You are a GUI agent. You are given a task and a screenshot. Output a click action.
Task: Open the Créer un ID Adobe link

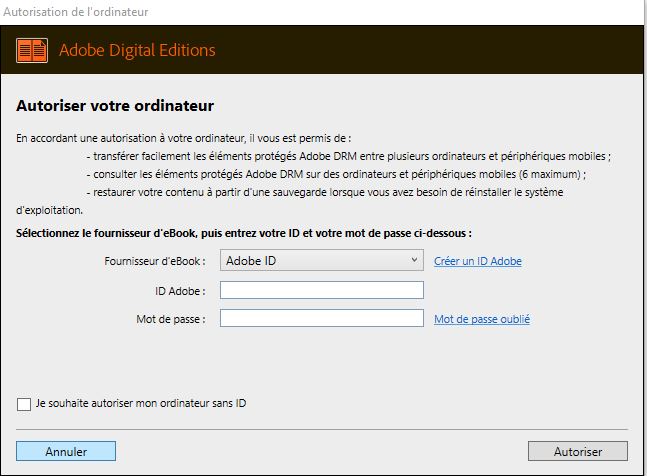pos(477,262)
